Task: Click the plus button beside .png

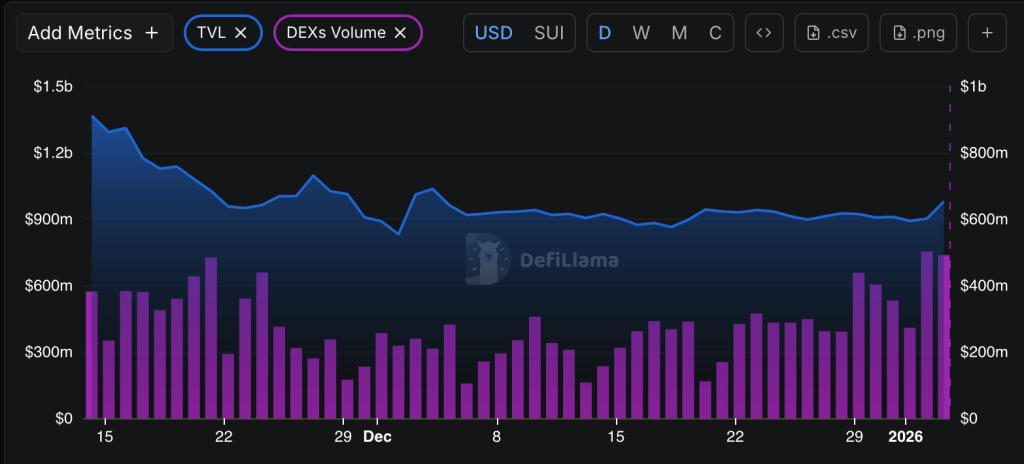Action: coord(987,33)
